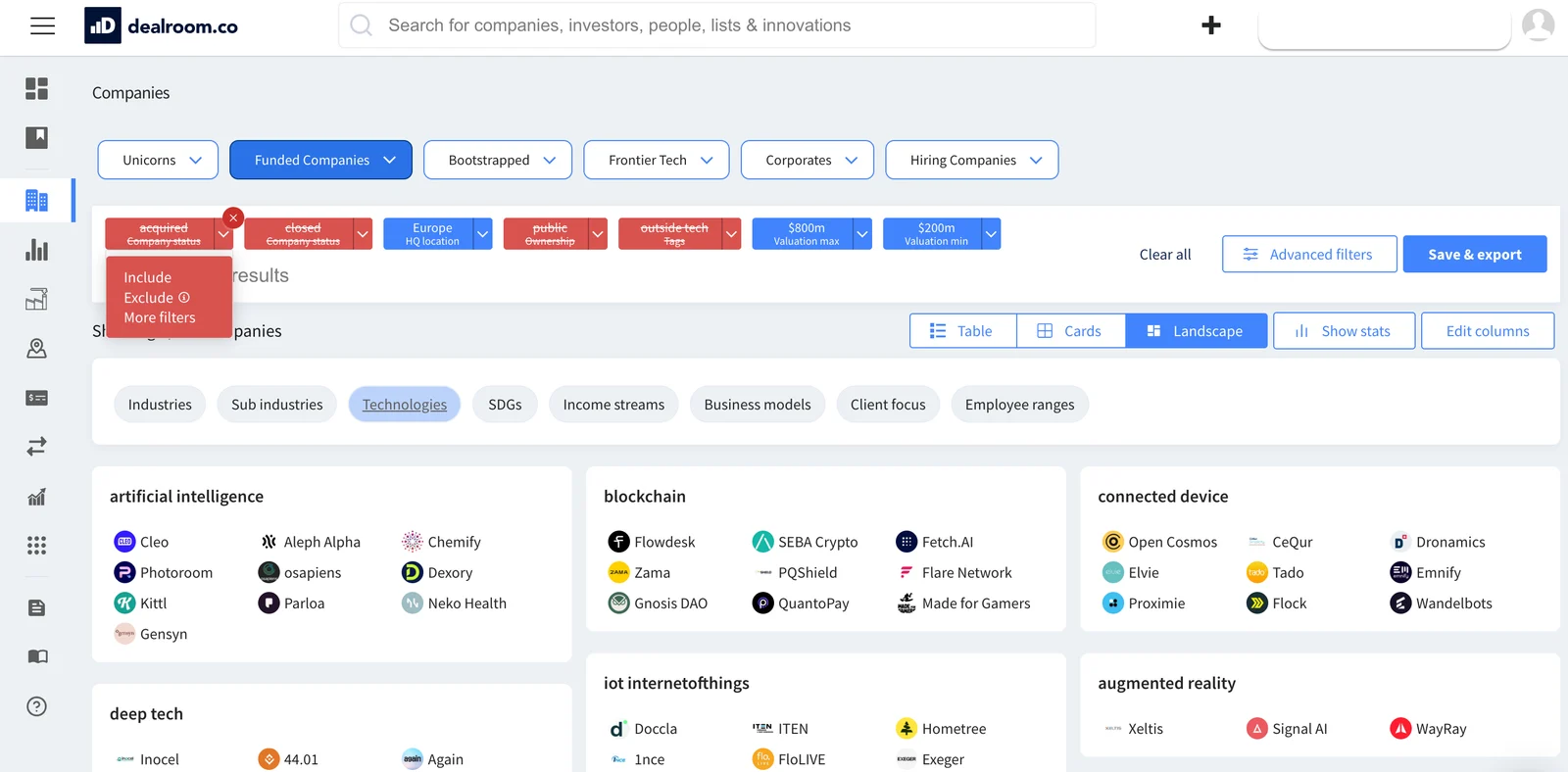This screenshot has height=772, width=1568.
Task: Click Save & export button
Action: coord(1475,254)
